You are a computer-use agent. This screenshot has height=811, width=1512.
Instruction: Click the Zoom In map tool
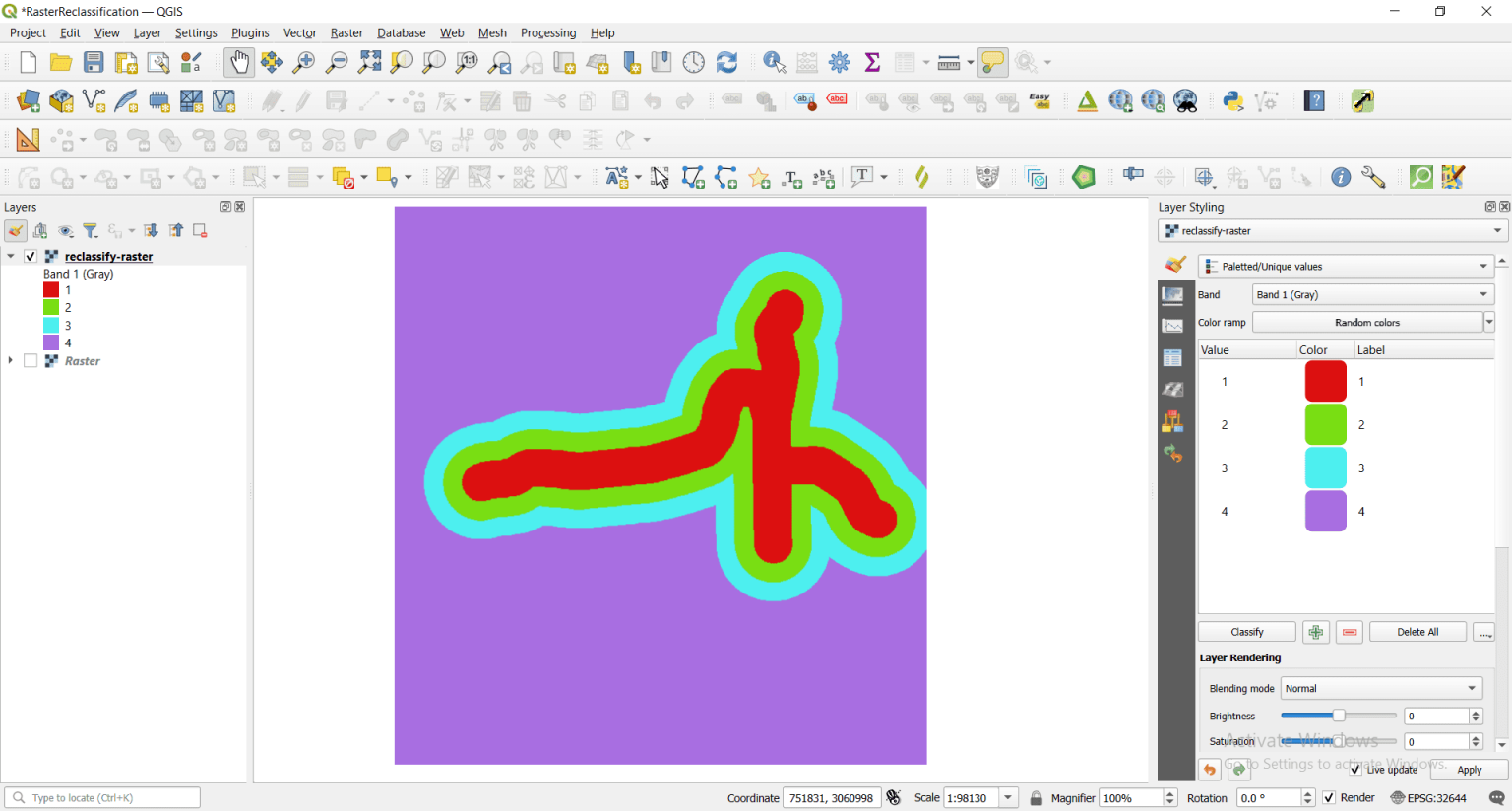click(303, 61)
